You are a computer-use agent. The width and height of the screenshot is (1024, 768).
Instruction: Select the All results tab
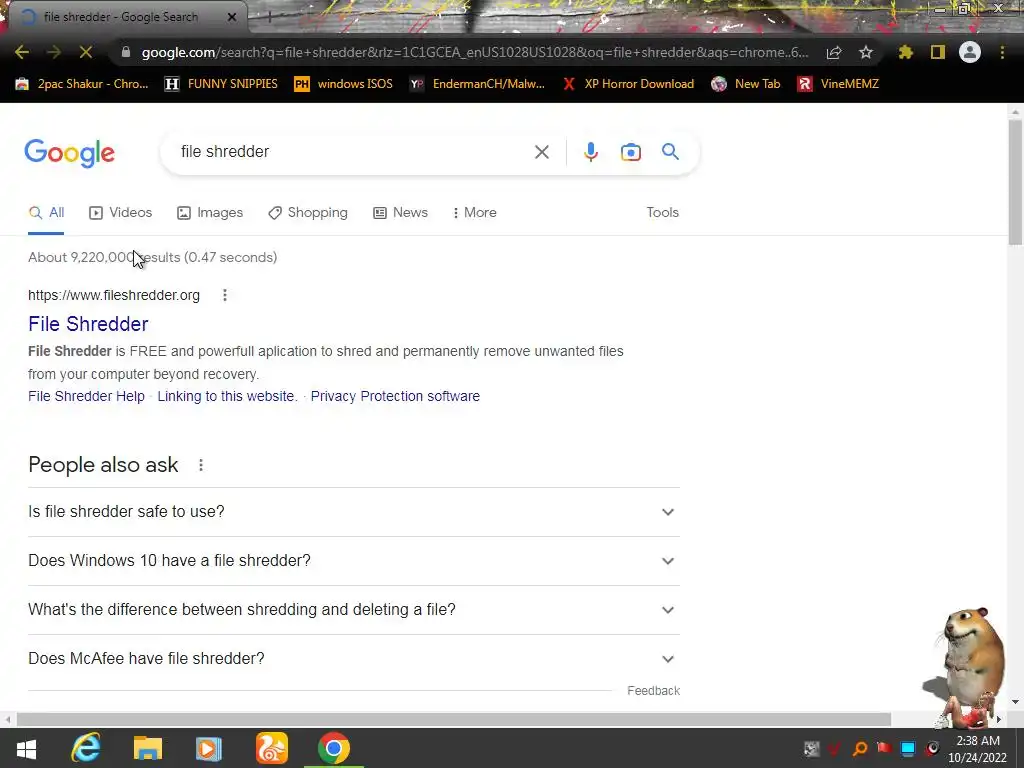tap(46, 213)
